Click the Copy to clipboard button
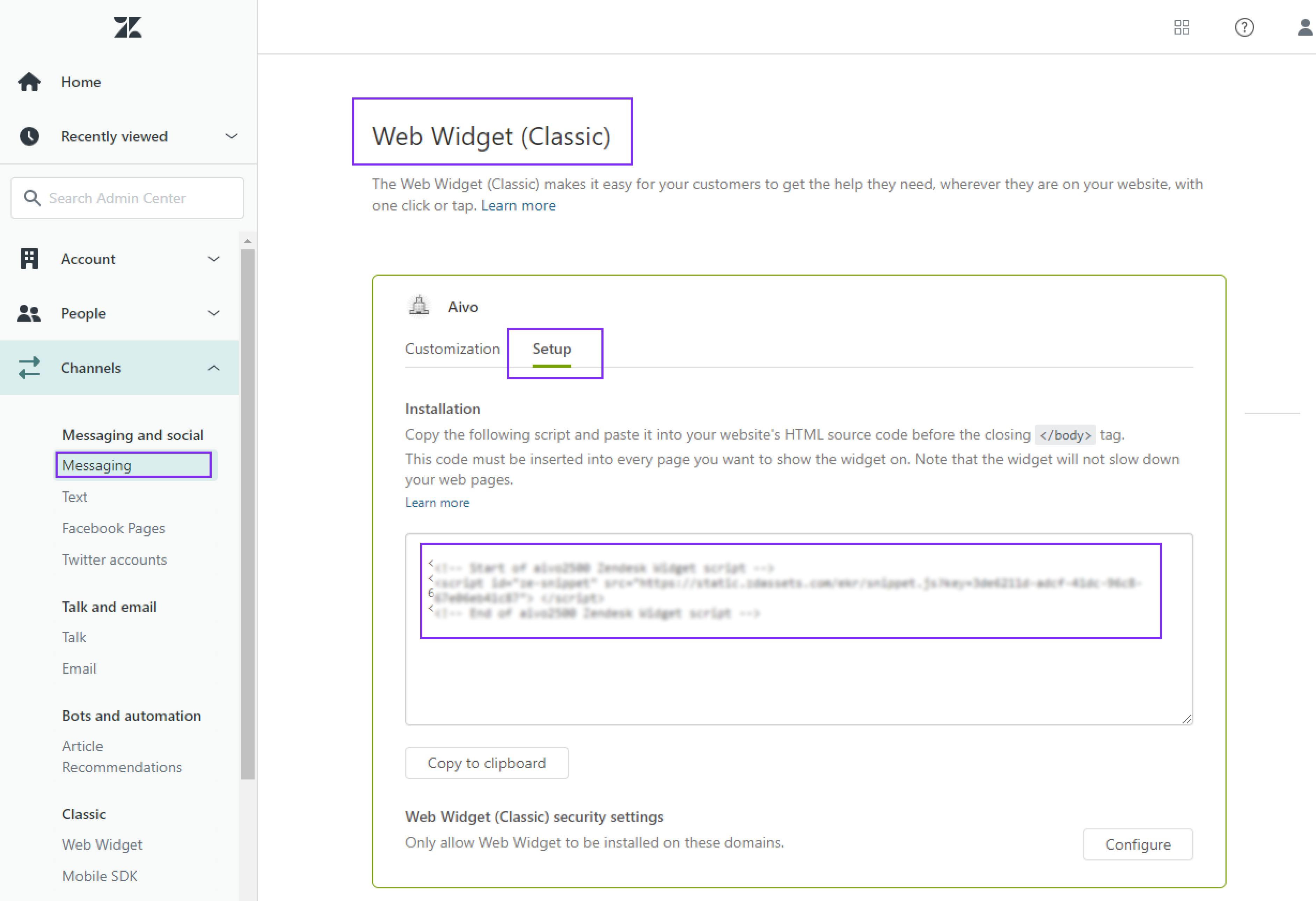 487,763
